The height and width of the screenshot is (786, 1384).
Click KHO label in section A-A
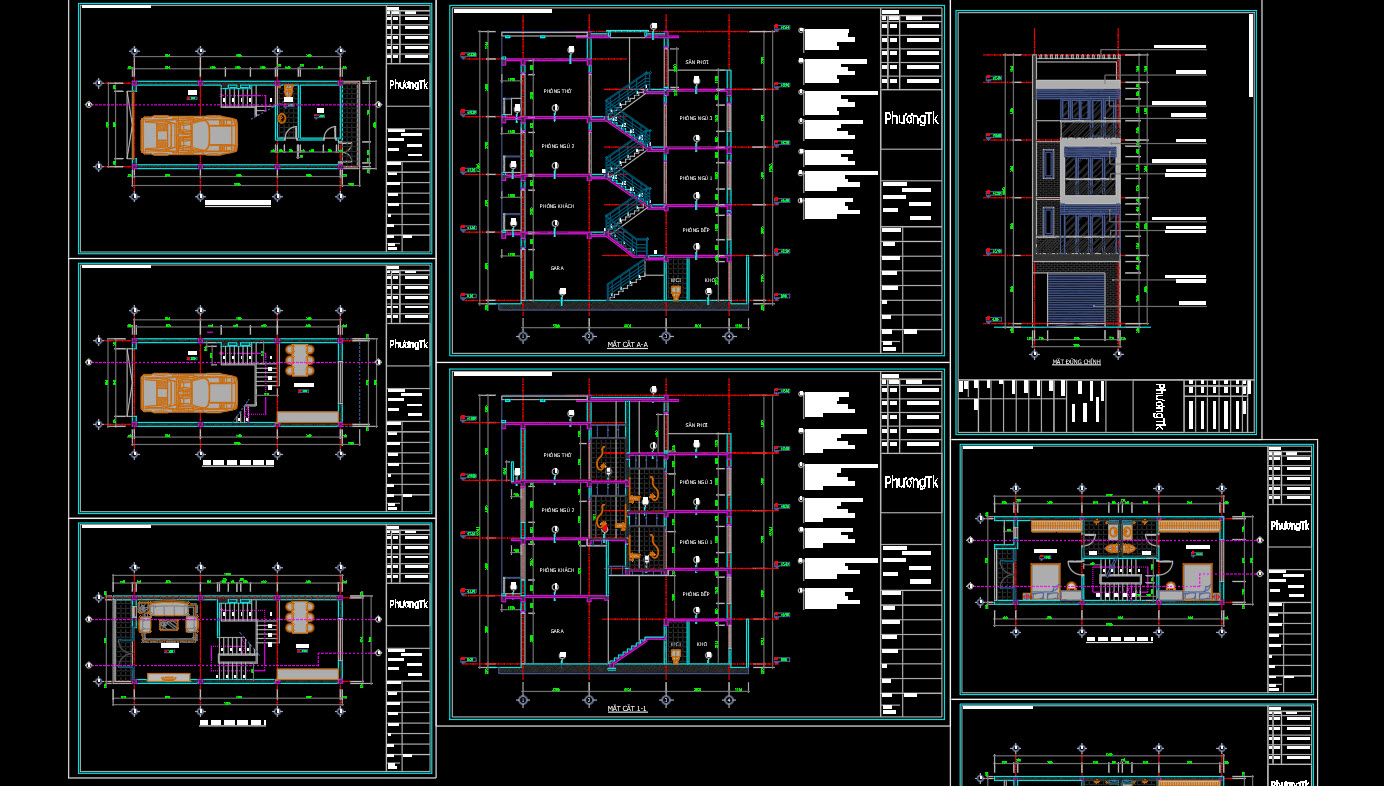(710, 280)
